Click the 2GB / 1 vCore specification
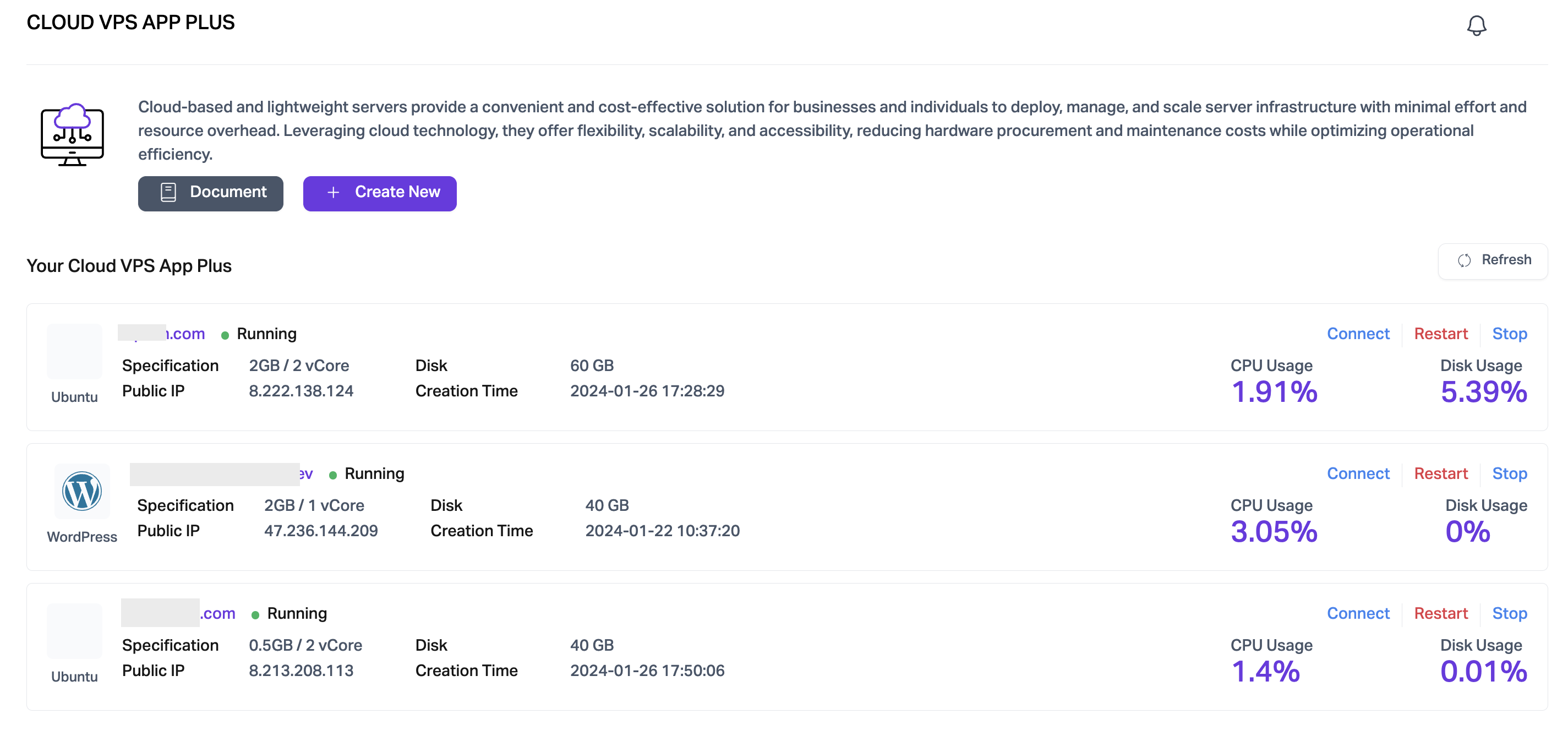 click(x=314, y=505)
